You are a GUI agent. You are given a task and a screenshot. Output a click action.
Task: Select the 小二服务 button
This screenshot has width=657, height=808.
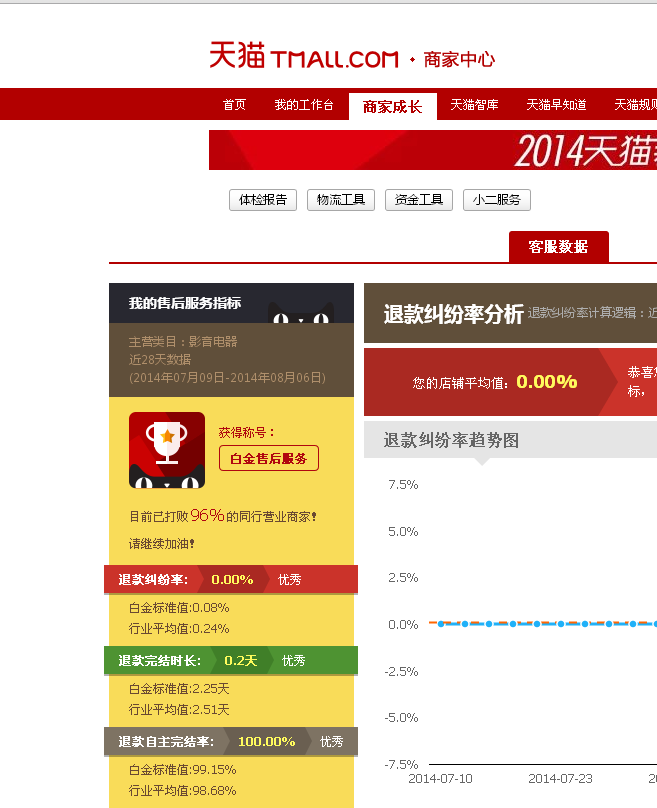tap(497, 200)
